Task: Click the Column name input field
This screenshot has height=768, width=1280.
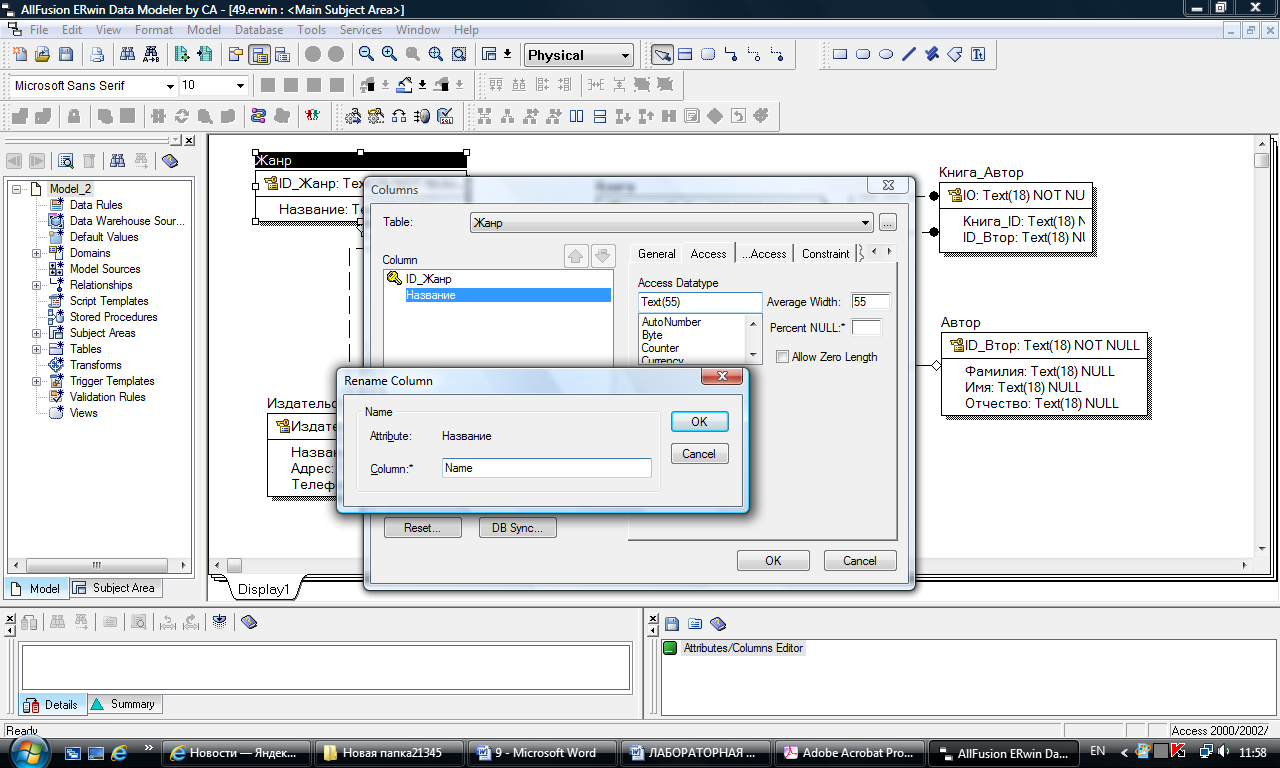Action: click(x=547, y=468)
